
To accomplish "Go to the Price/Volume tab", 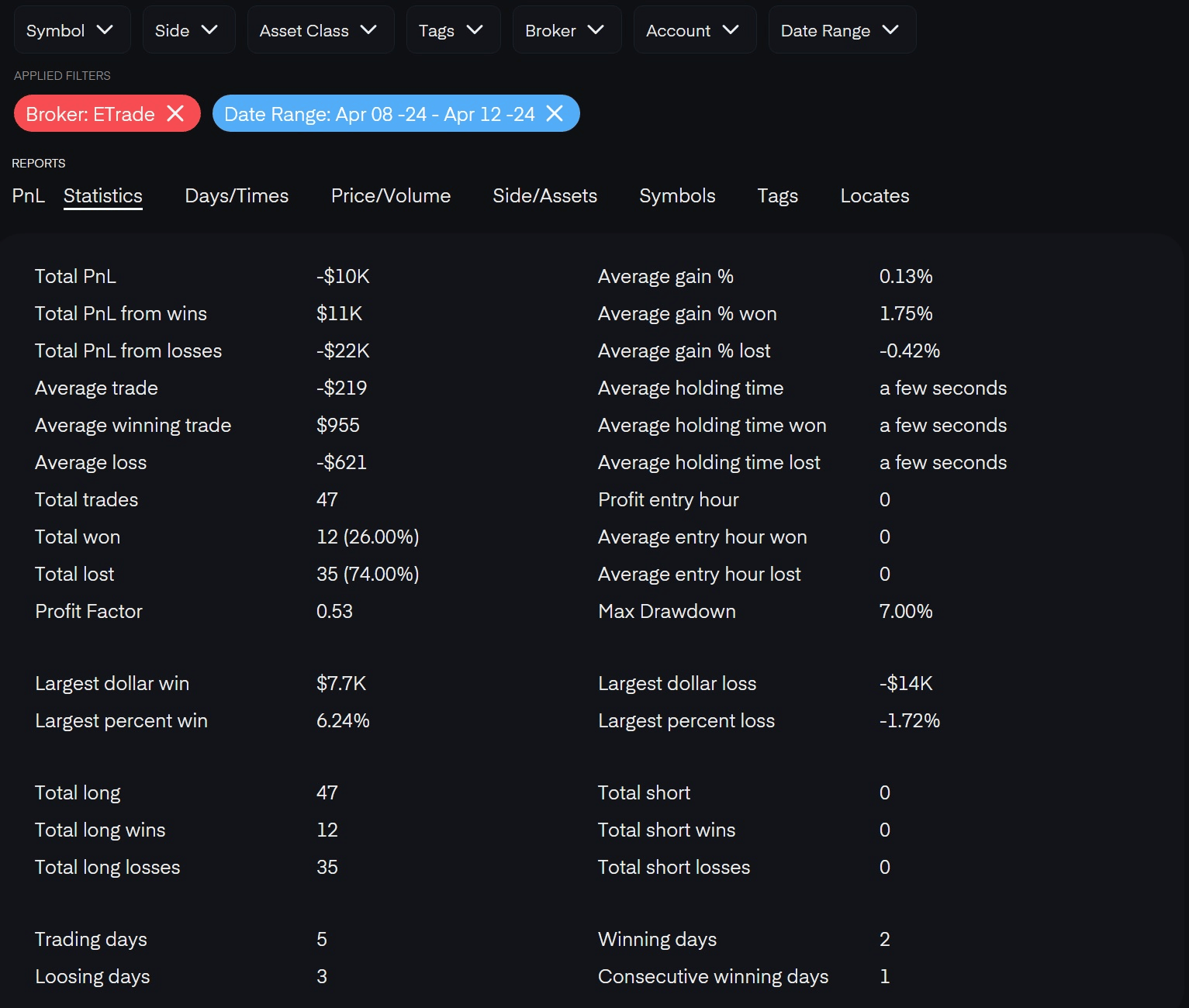I will pos(391,195).
